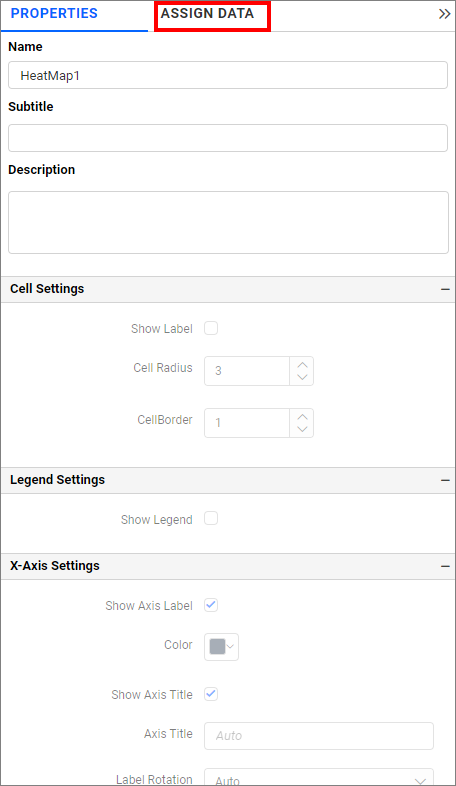Decrease the CellBorder value
This screenshot has height=786, width=456.
click(x=302, y=430)
